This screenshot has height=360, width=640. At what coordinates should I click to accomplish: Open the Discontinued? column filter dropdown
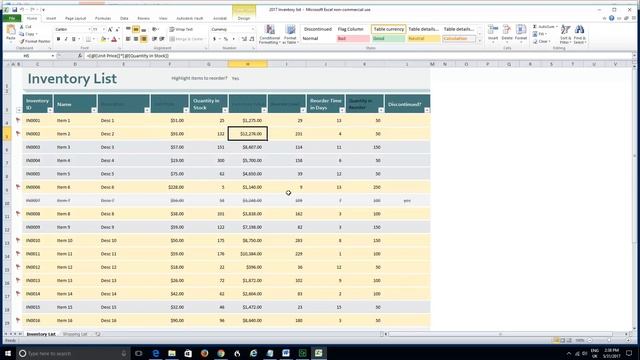pyautogui.click(x=427, y=110)
